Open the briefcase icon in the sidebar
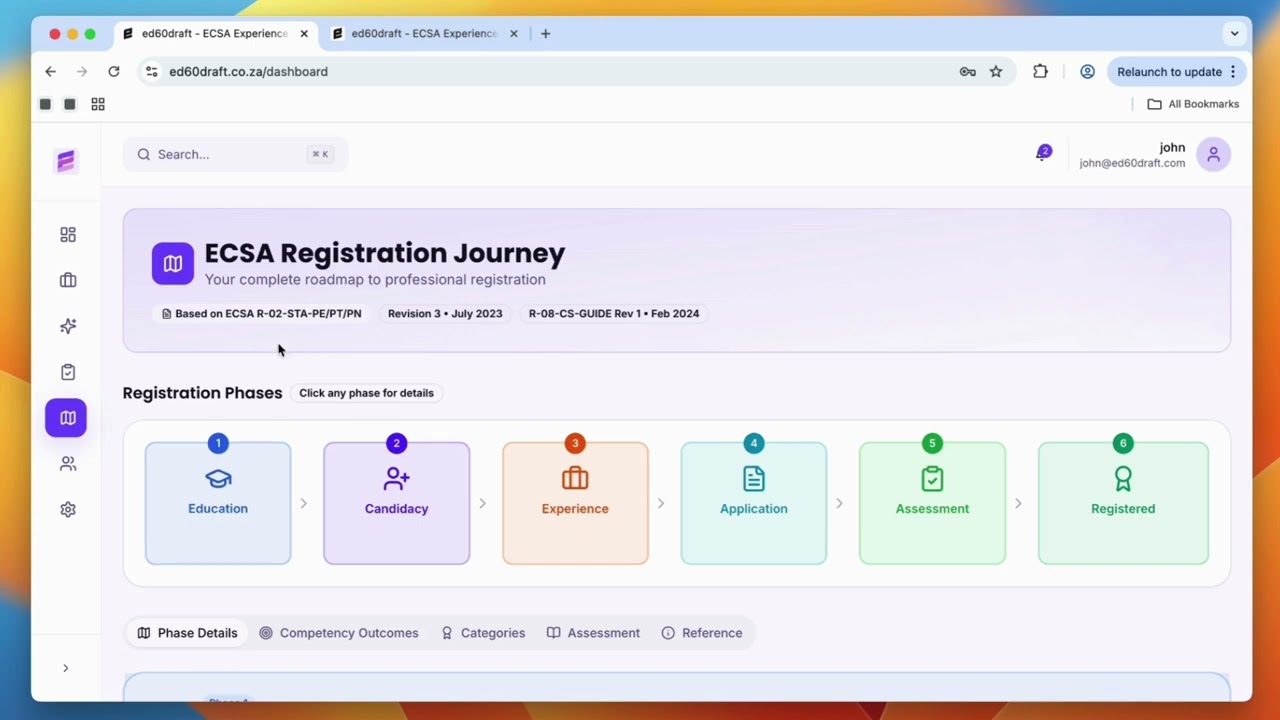 (68, 281)
